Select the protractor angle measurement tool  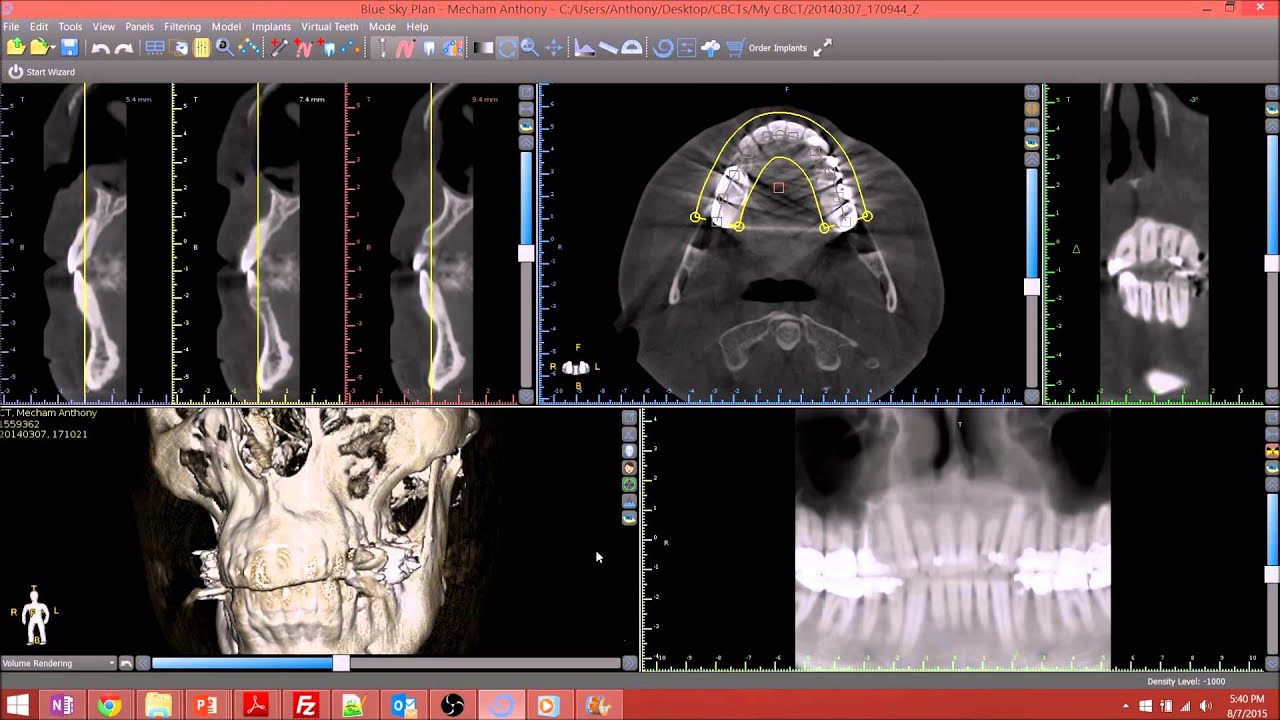(632, 47)
